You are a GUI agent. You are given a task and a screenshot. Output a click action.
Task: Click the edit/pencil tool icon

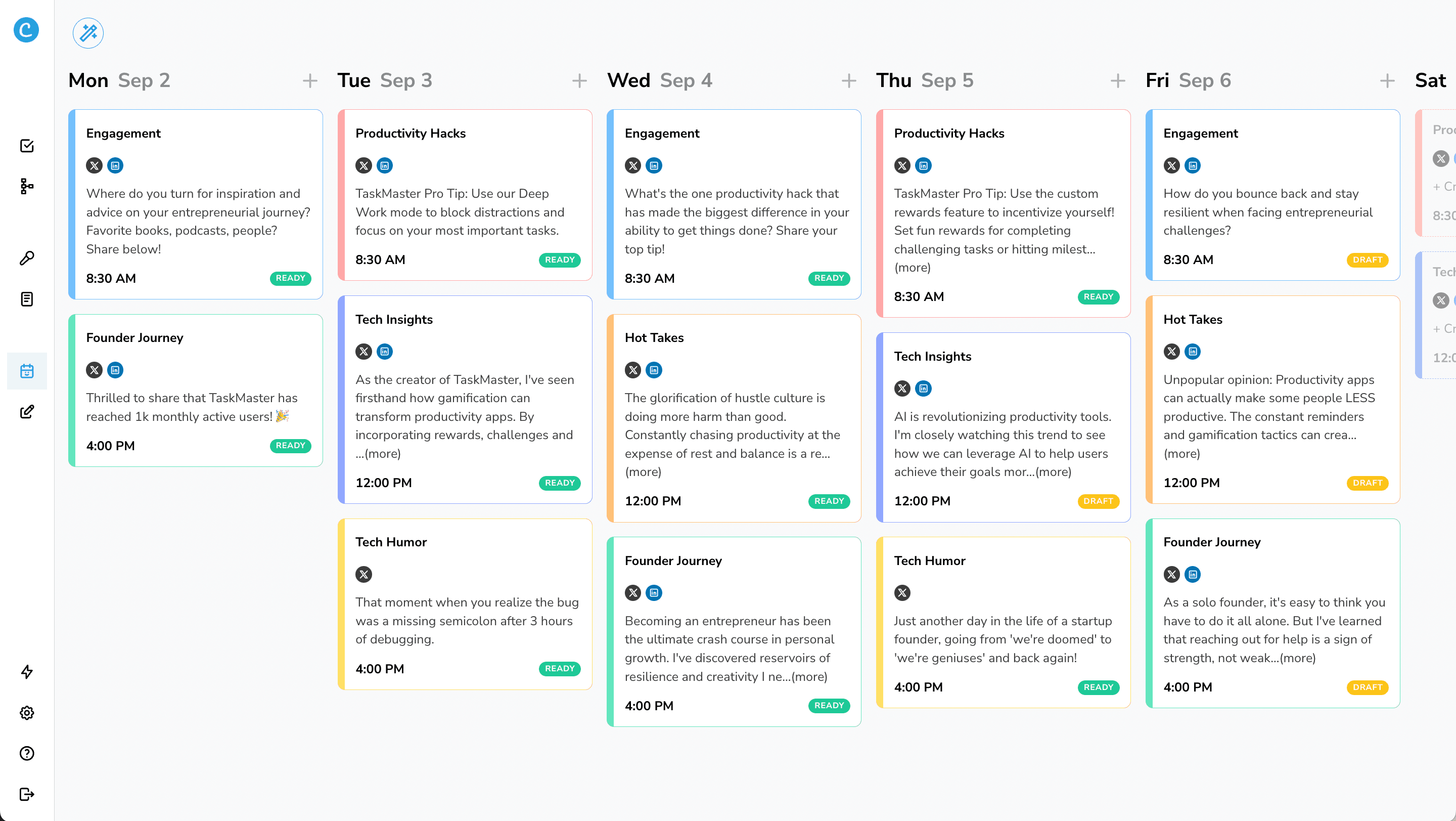(x=27, y=411)
